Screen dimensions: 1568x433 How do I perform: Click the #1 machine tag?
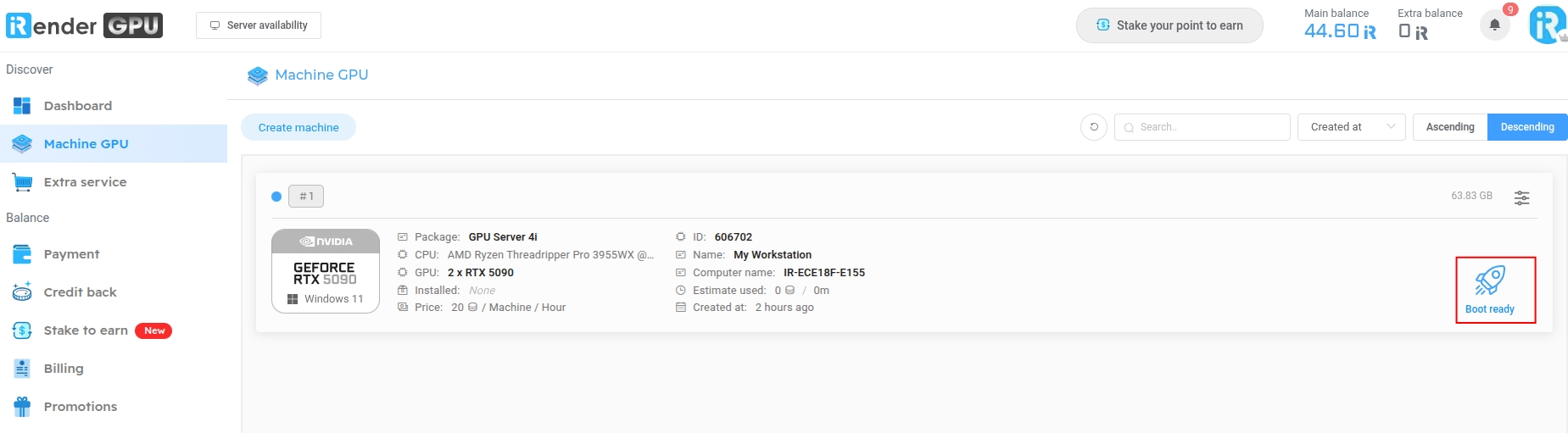[x=306, y=197]
